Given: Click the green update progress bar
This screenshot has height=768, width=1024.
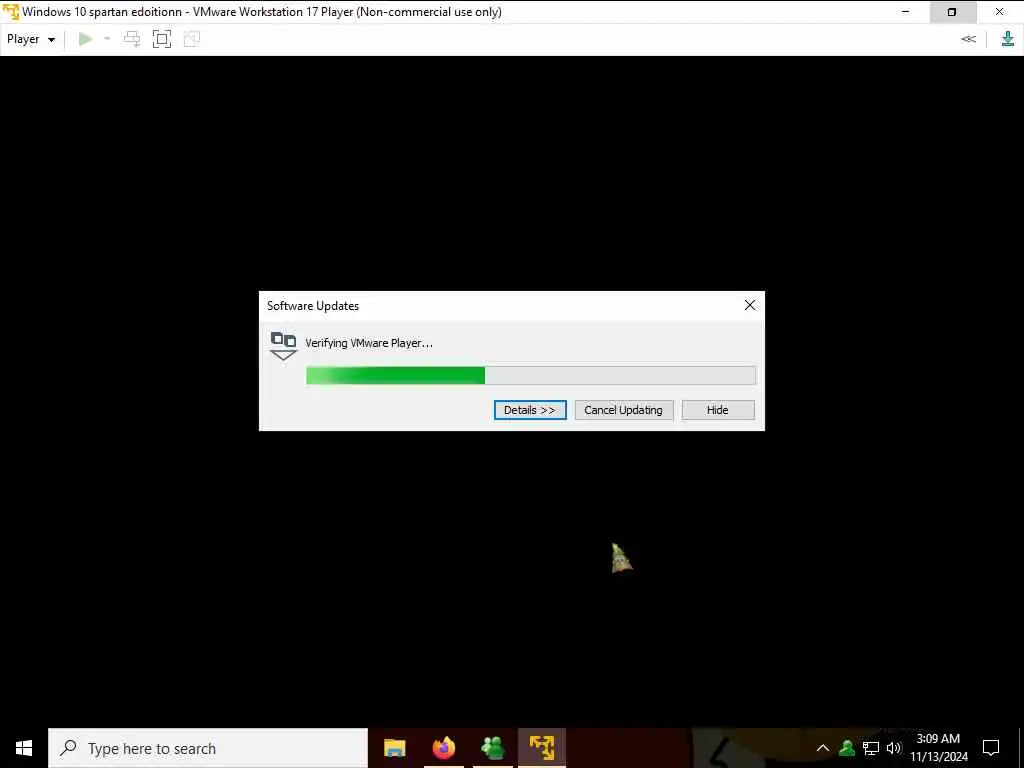Looking at the screenshot, I should pyautogui.click(x=531, y=376).
